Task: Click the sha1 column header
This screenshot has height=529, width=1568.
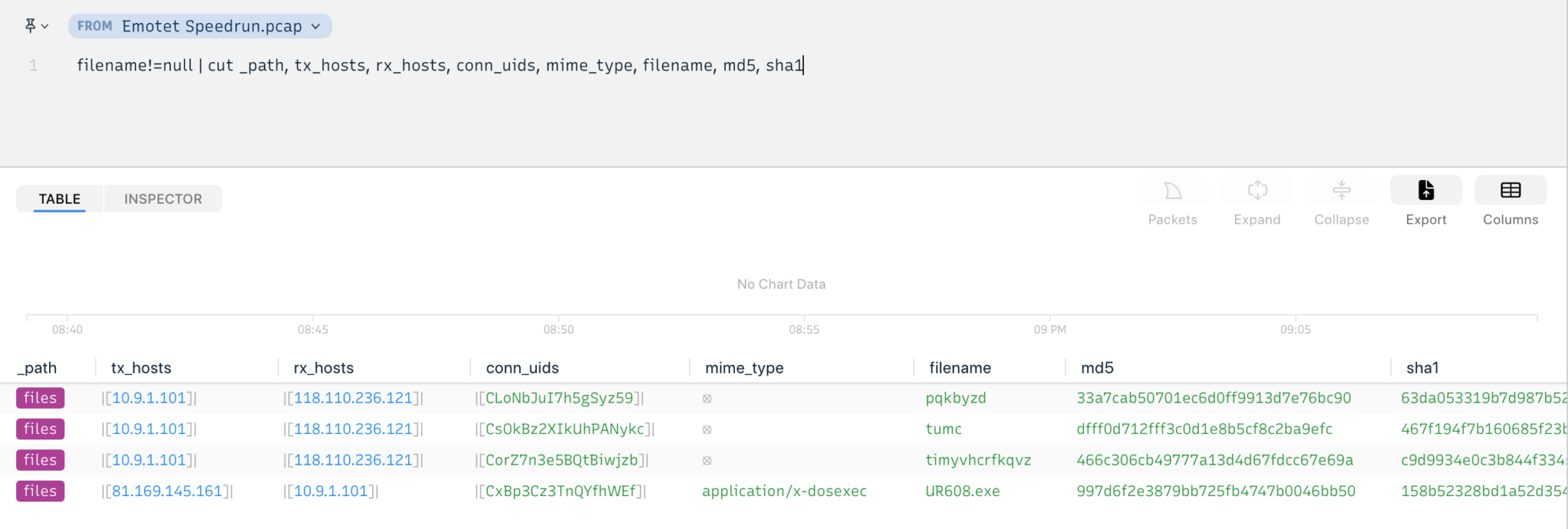Action: [1423, 367]
